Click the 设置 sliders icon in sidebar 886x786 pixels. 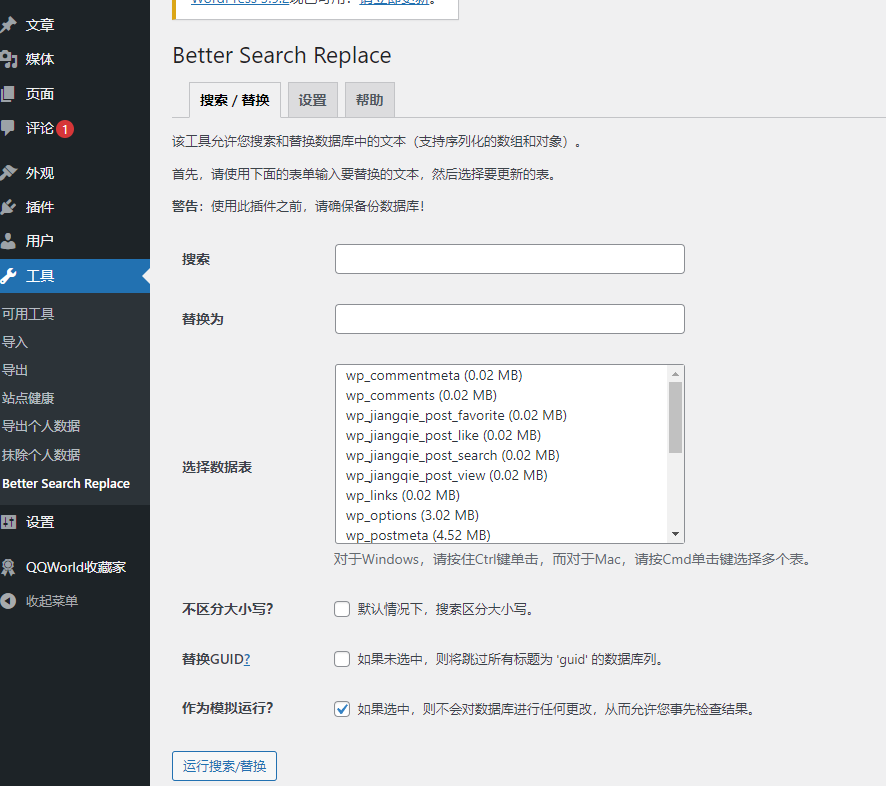tap(9, 522)
